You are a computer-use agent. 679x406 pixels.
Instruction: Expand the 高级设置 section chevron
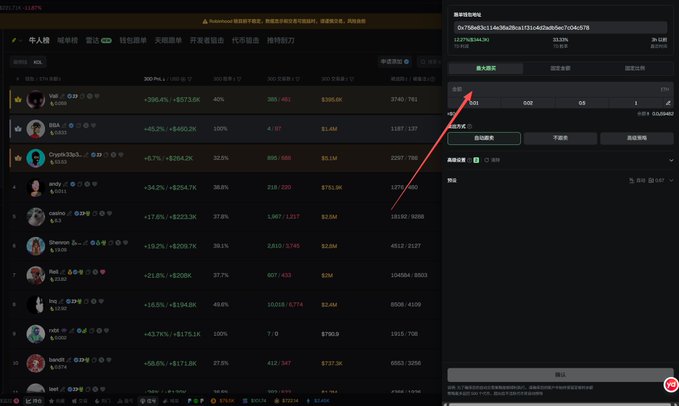coord(671,160)
